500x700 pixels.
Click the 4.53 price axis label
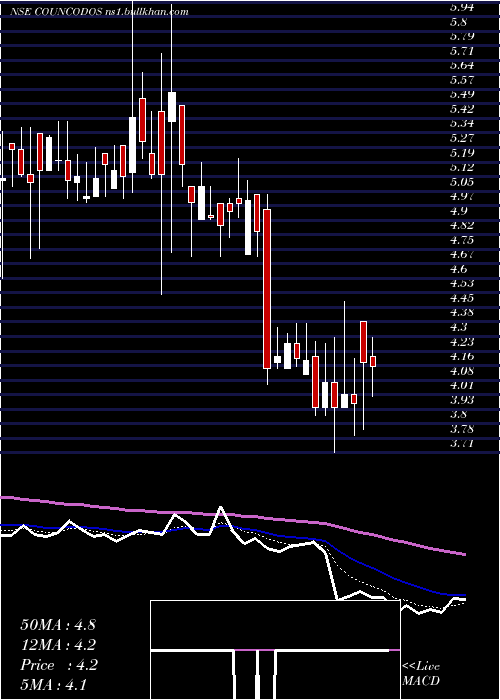pos(462,283)
